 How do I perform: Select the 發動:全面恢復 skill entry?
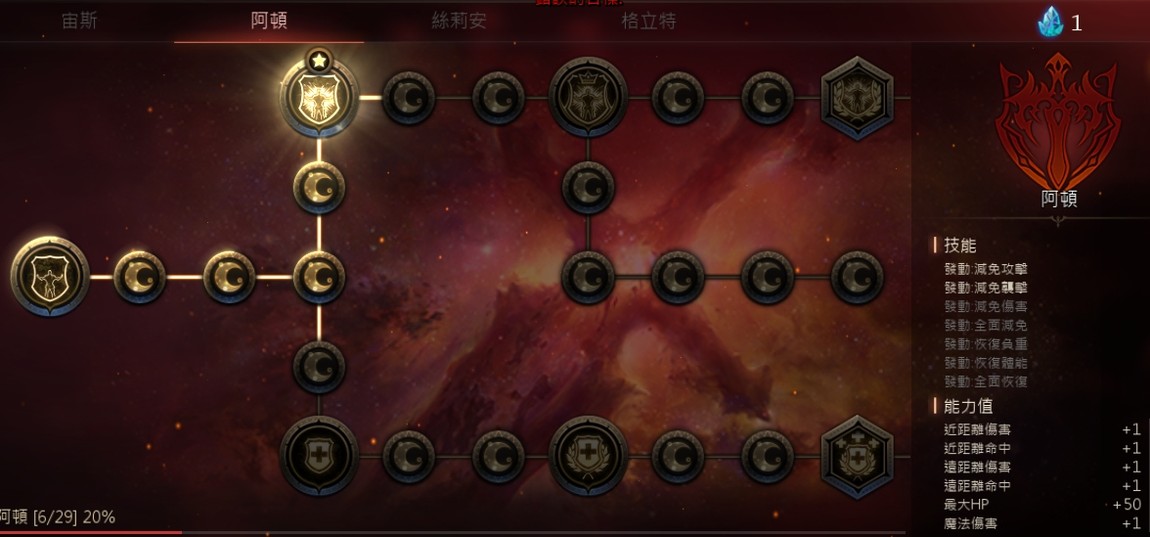tap(986, 381)
